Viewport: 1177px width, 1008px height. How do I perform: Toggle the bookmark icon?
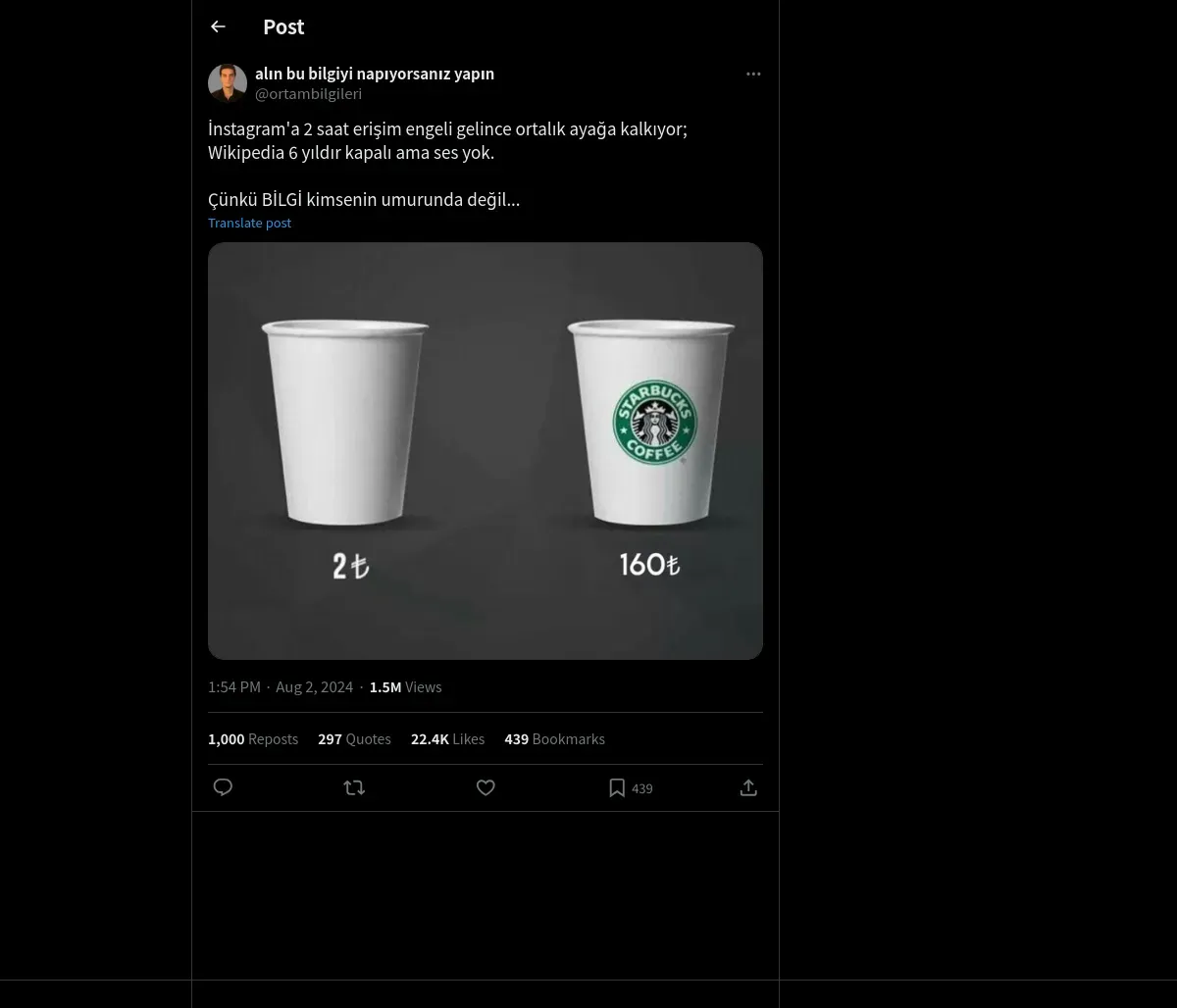click(617, 787)
